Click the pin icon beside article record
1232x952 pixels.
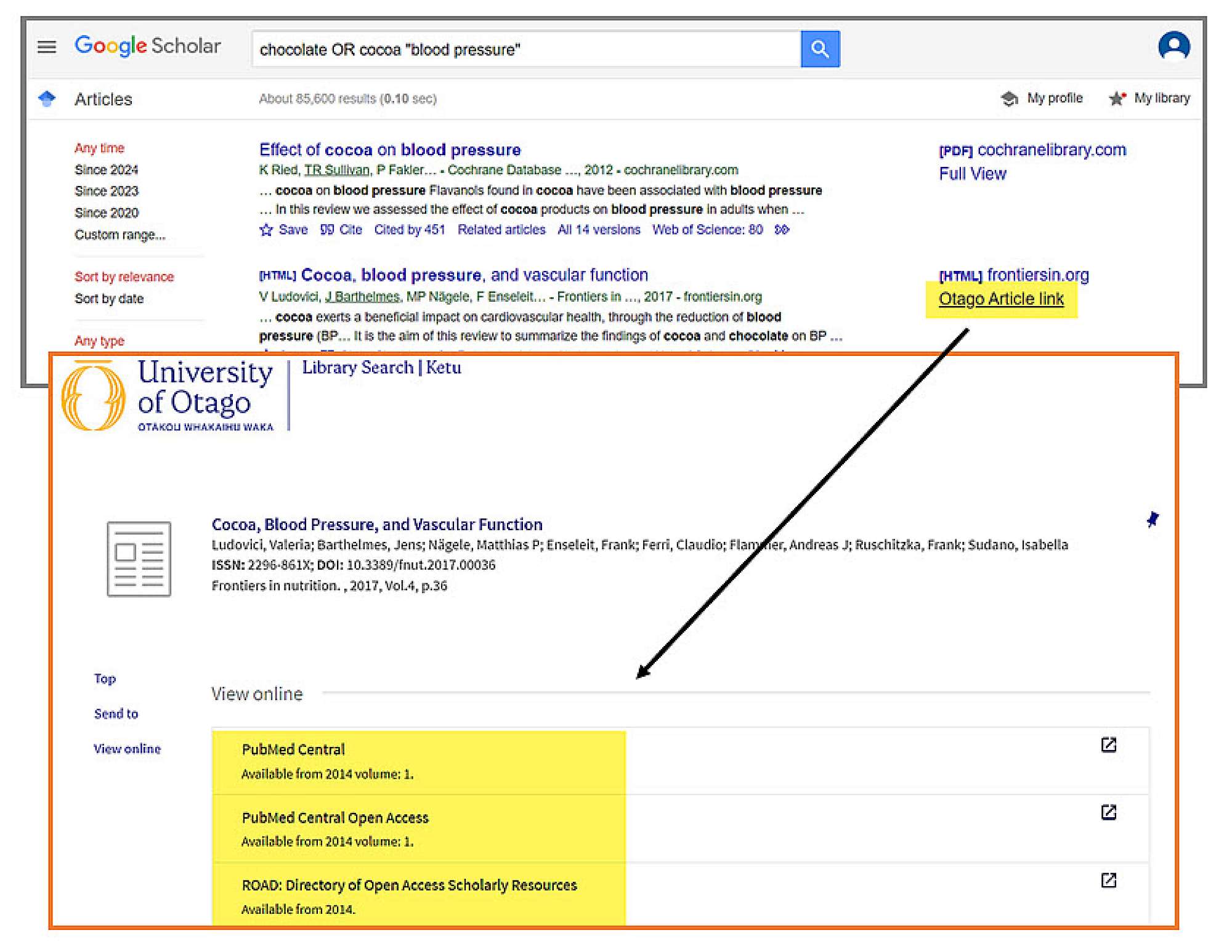click(x=1152, y=519)
